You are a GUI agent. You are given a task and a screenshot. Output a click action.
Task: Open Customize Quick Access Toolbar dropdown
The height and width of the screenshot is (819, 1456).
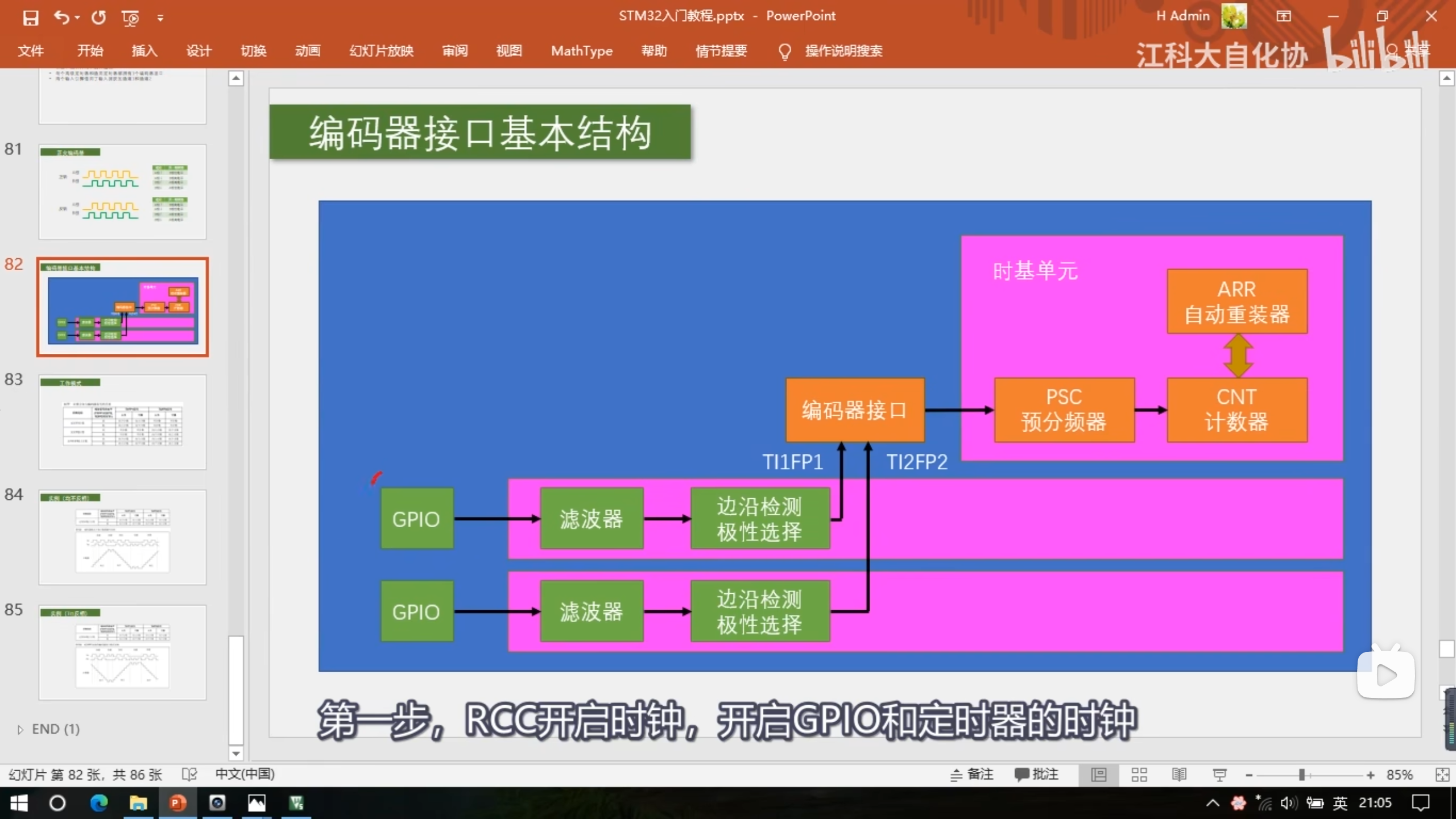click(160, 18)
